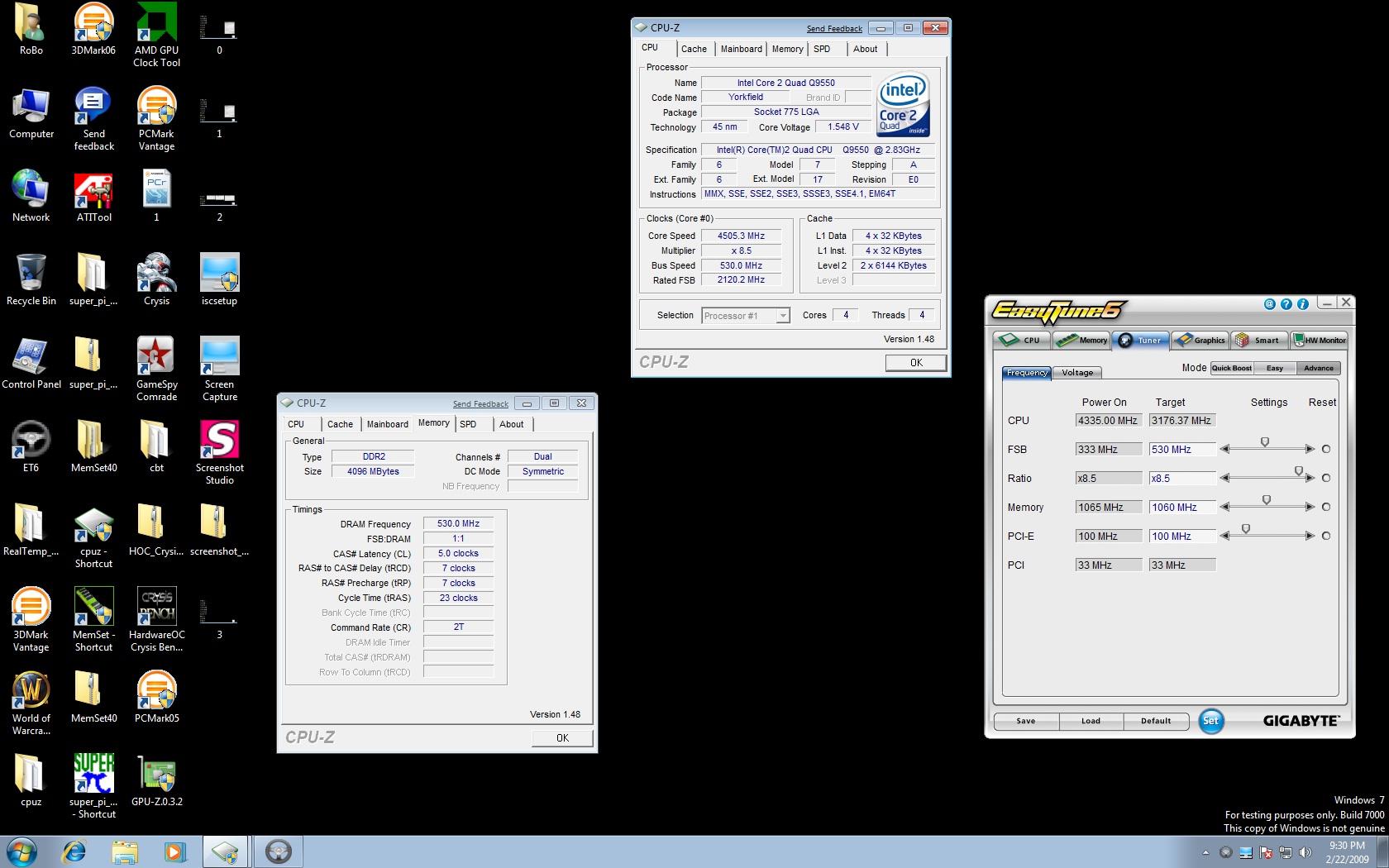Click FSB target field showing 530 MHz
This screenshot has height=868, width=1389.
1182,450
